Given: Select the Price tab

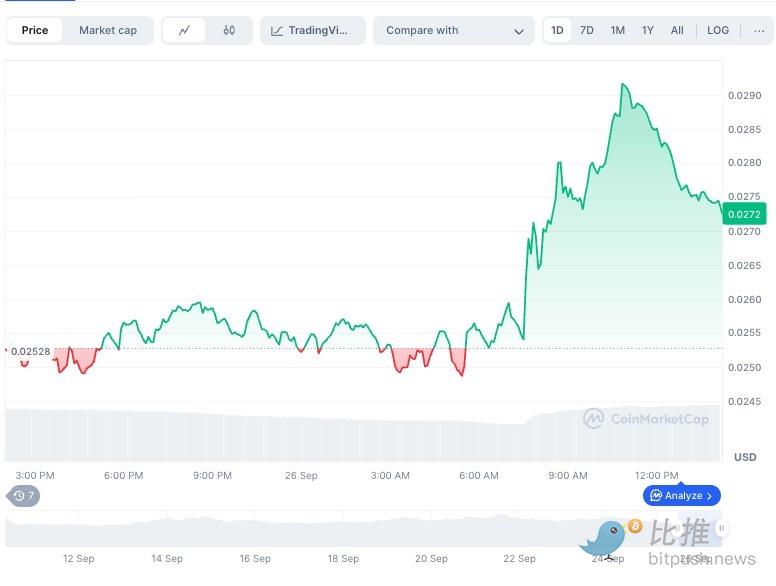Looking at the screenshot, I should tap(35, 30).
